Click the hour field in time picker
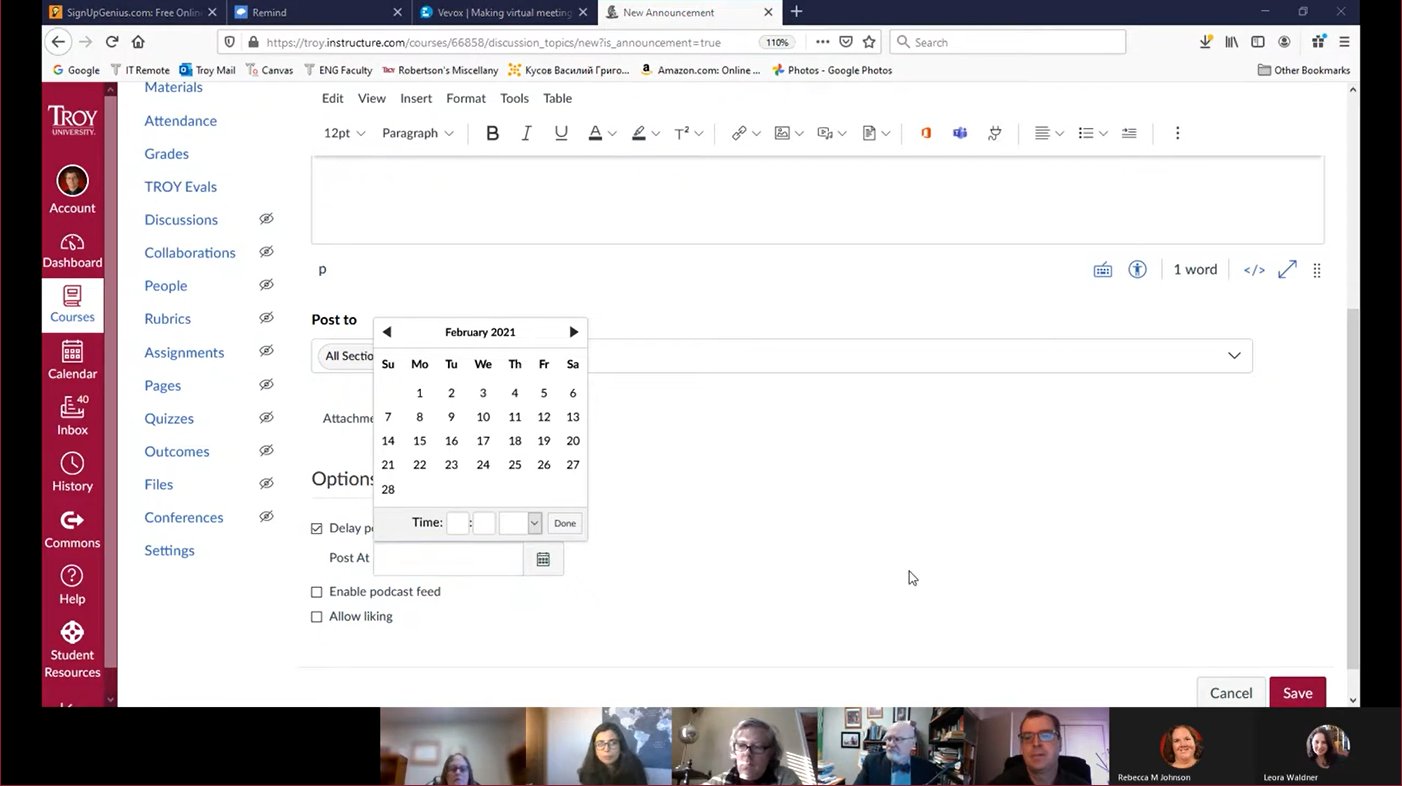 click(457, 523)
